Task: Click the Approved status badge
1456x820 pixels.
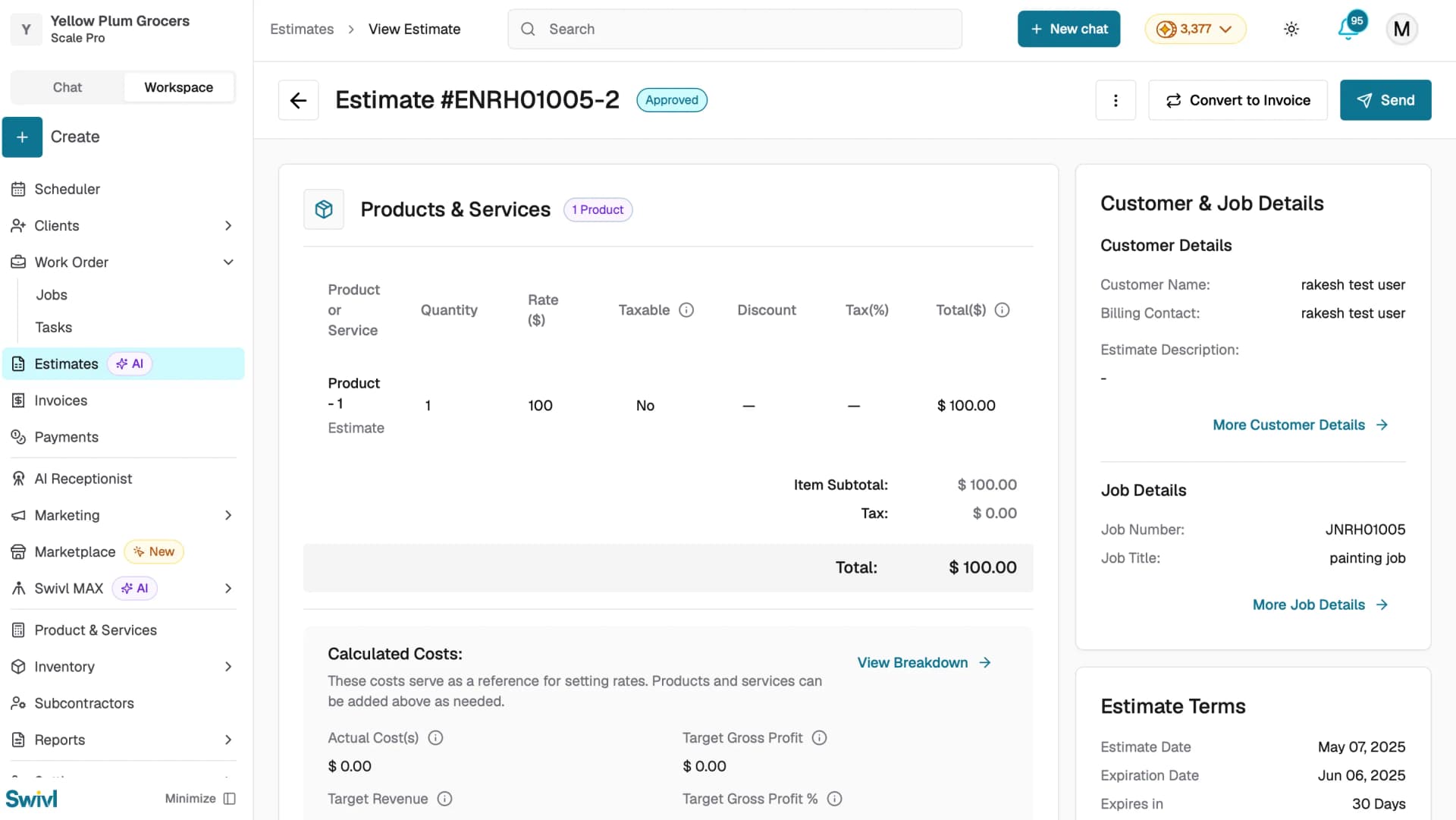Action: [x=672, y=100]
